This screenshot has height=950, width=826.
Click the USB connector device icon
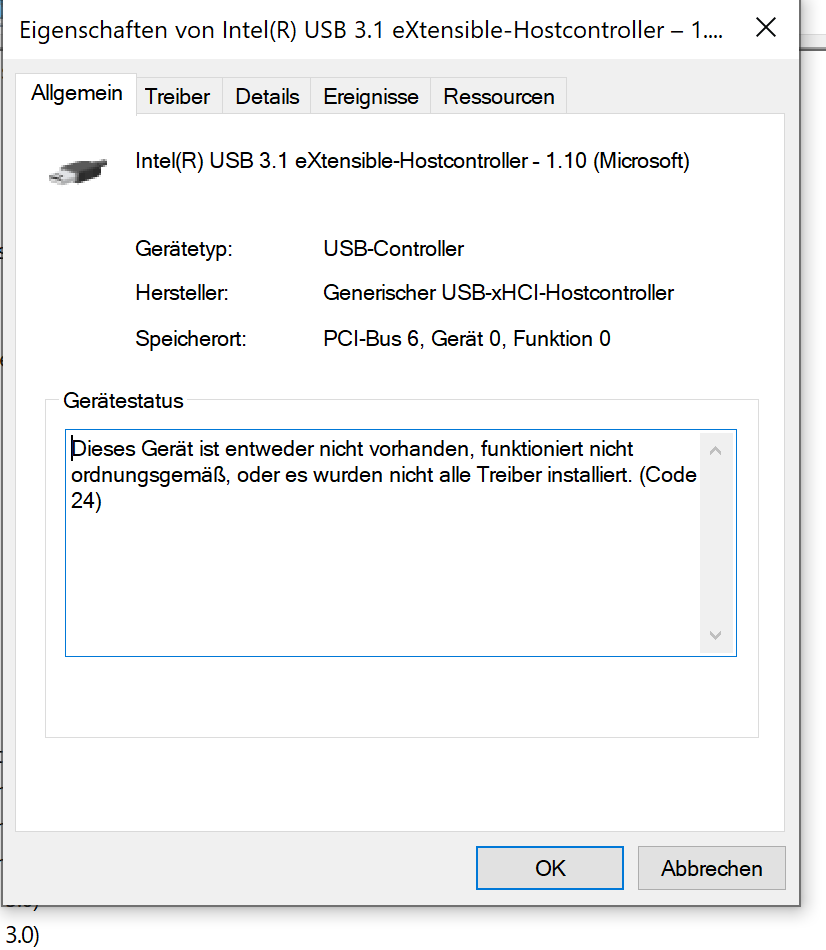(78, 170)
